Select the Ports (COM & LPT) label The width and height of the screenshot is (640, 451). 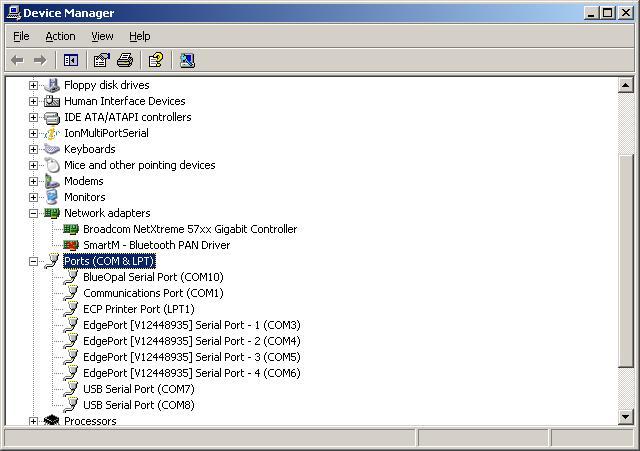(109, 261)
